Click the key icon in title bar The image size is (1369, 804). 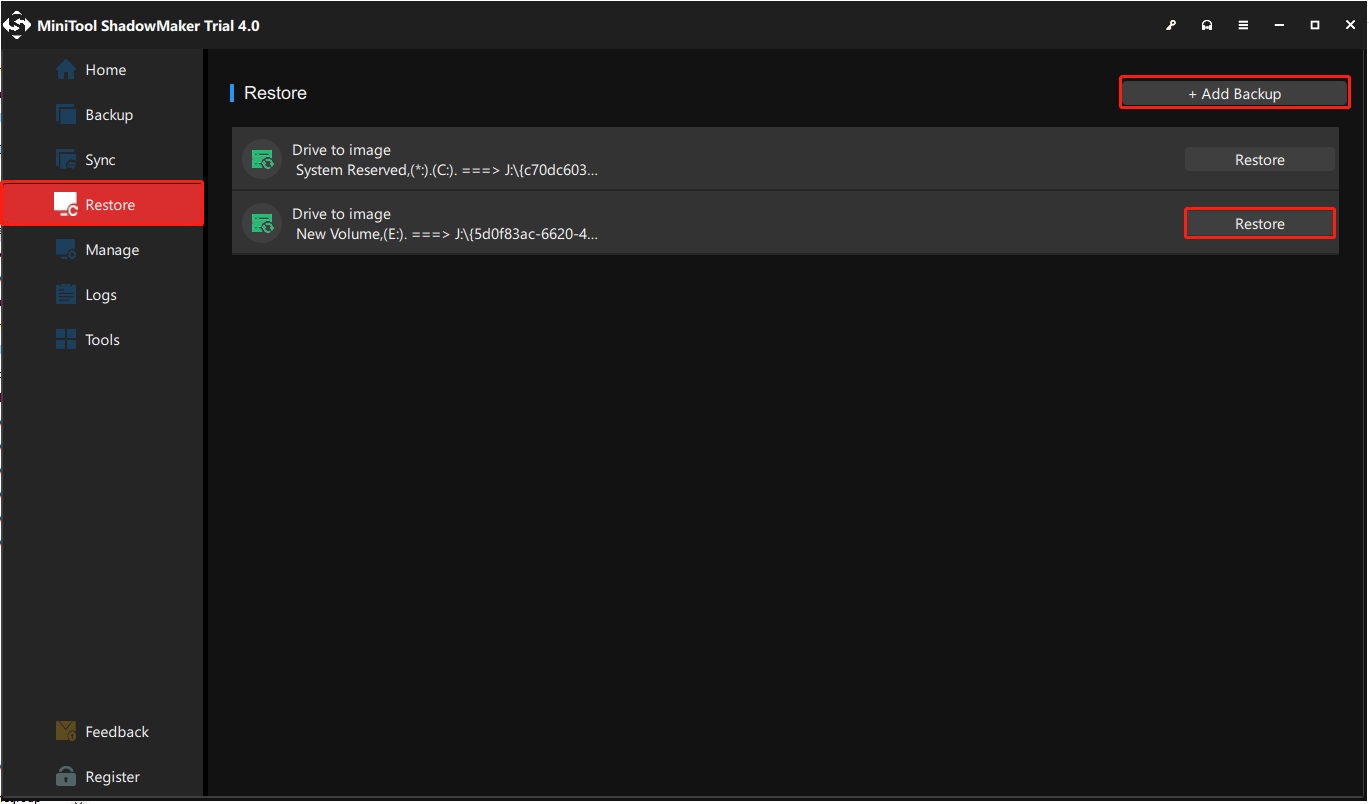click(1171, 25)
